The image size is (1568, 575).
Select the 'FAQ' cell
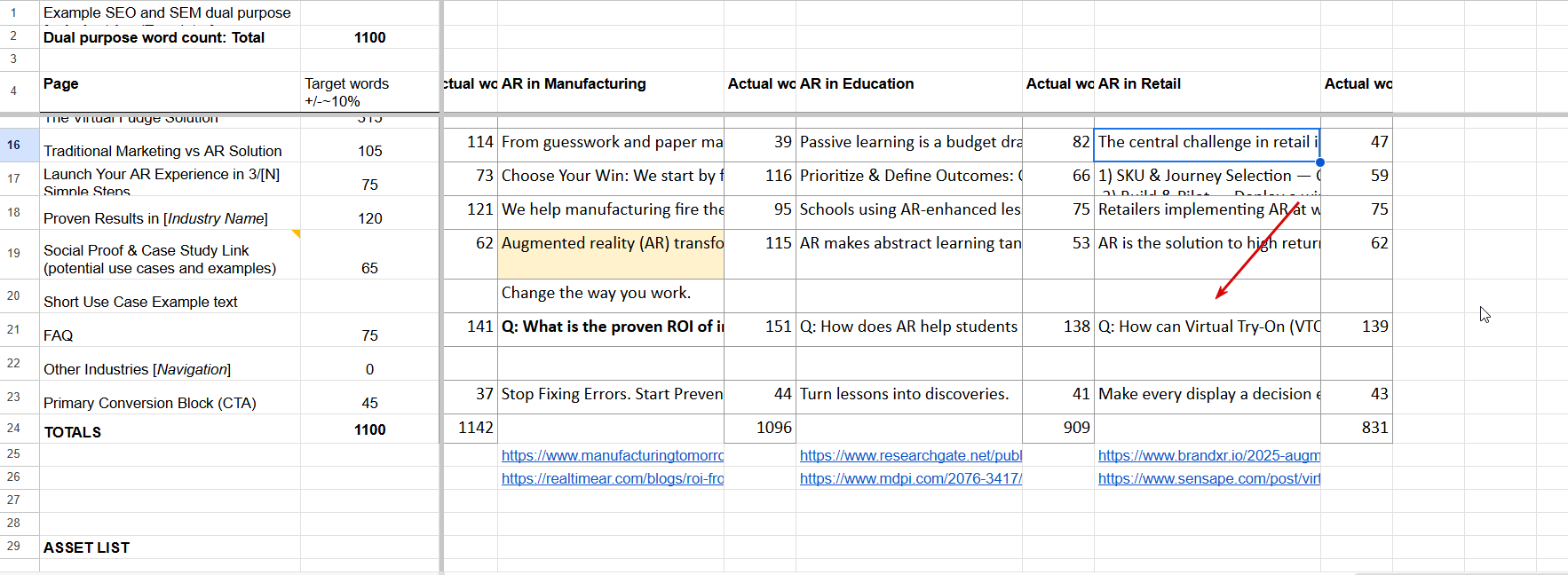170,330
